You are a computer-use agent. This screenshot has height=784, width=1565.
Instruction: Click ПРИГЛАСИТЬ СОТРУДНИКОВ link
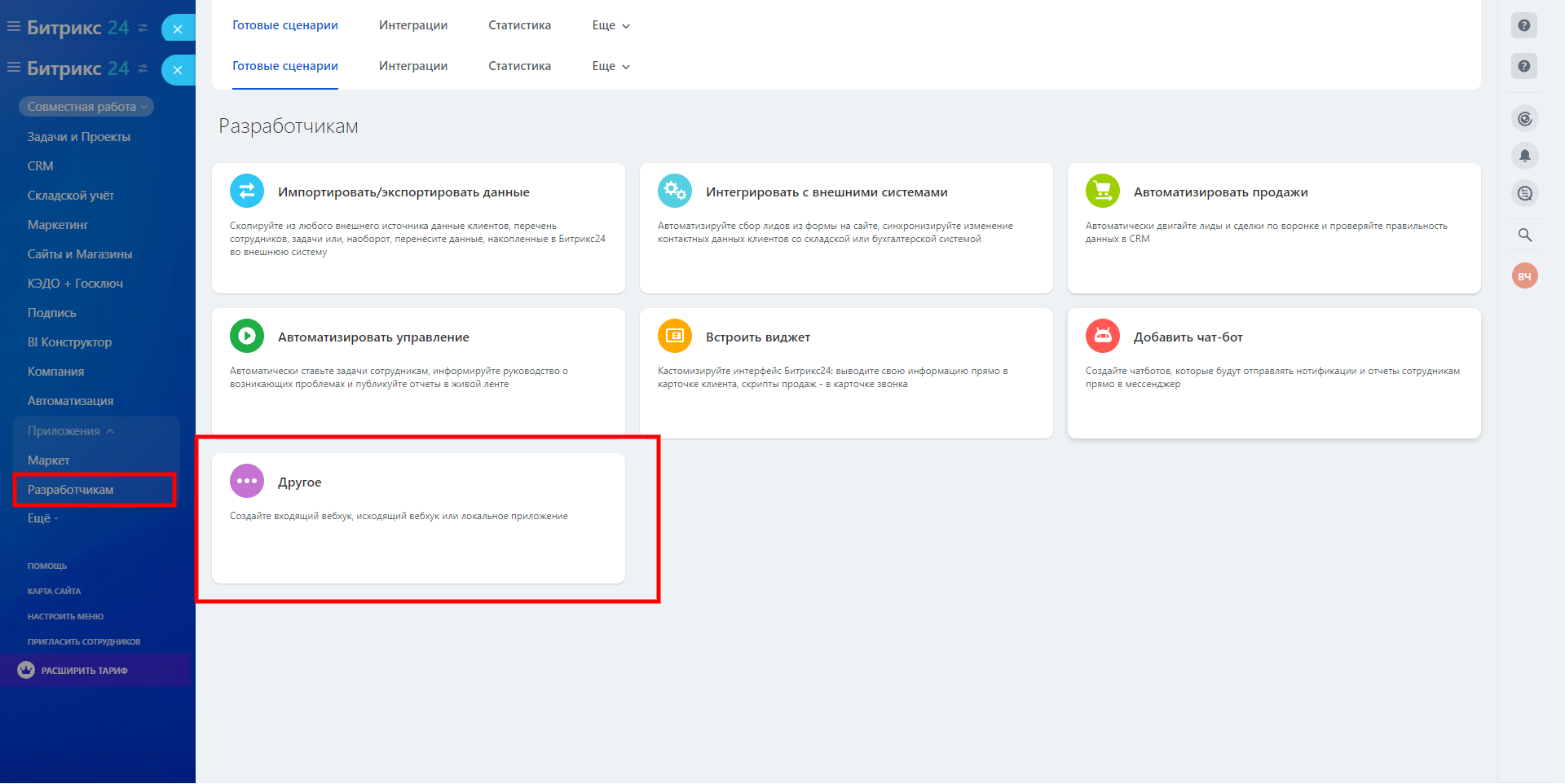tap(84, 641)
